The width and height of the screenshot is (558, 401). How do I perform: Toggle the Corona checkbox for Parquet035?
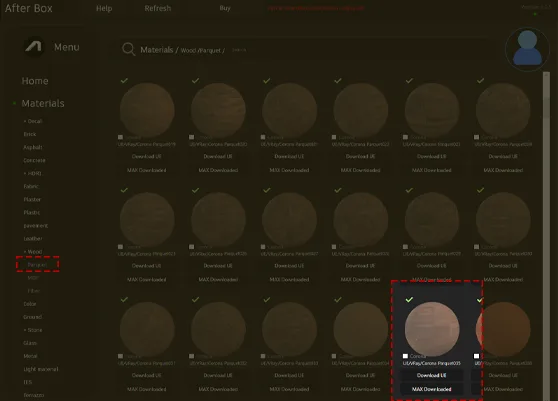pos(405,356)
